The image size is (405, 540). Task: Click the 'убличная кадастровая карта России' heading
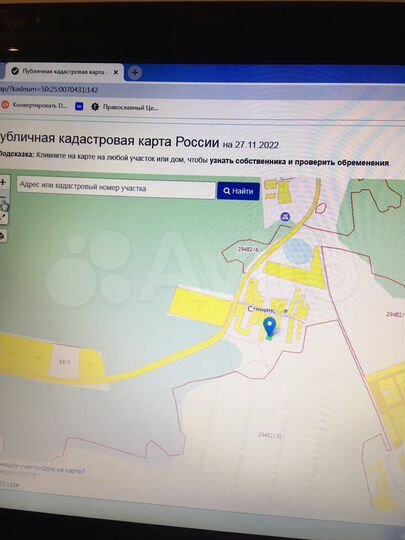(109, 140)
